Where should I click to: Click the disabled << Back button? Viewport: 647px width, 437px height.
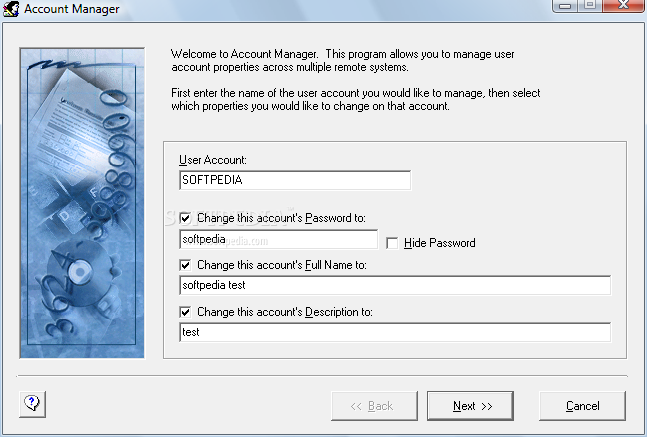click(x=374, y=406)
